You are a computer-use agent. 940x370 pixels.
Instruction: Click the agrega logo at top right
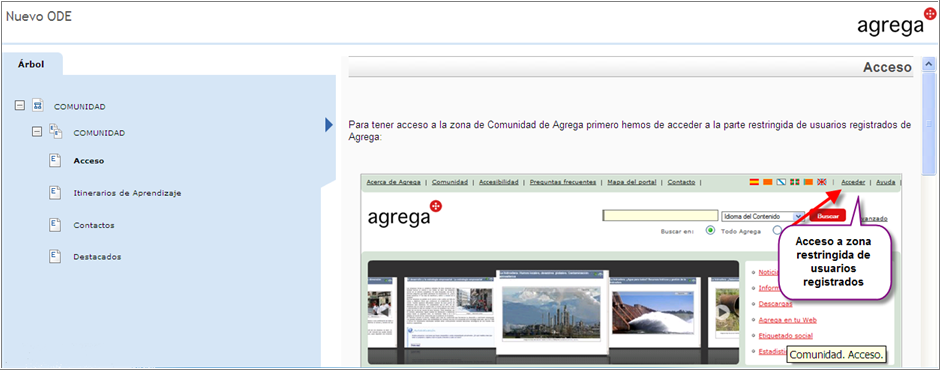click(896, 23)
